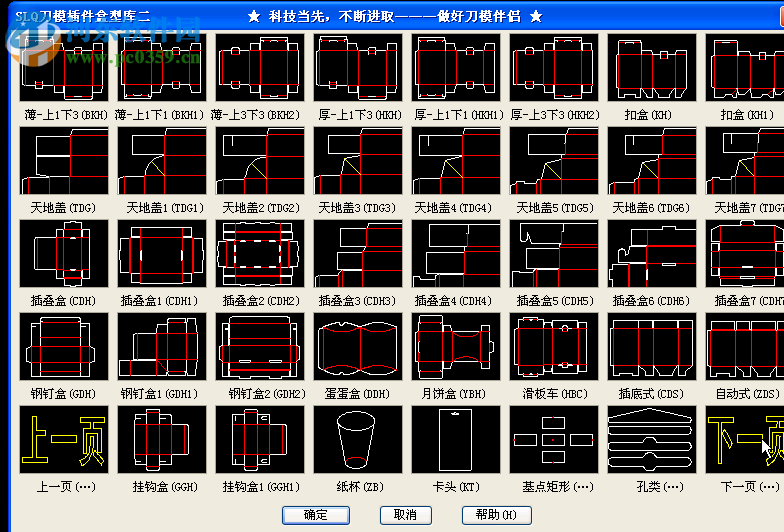Pick the 厚-上3下3 (HKH2) box thumbnail
Viewport: 784px width, 532px height.
pyautogui.click(x=554, y=68)
